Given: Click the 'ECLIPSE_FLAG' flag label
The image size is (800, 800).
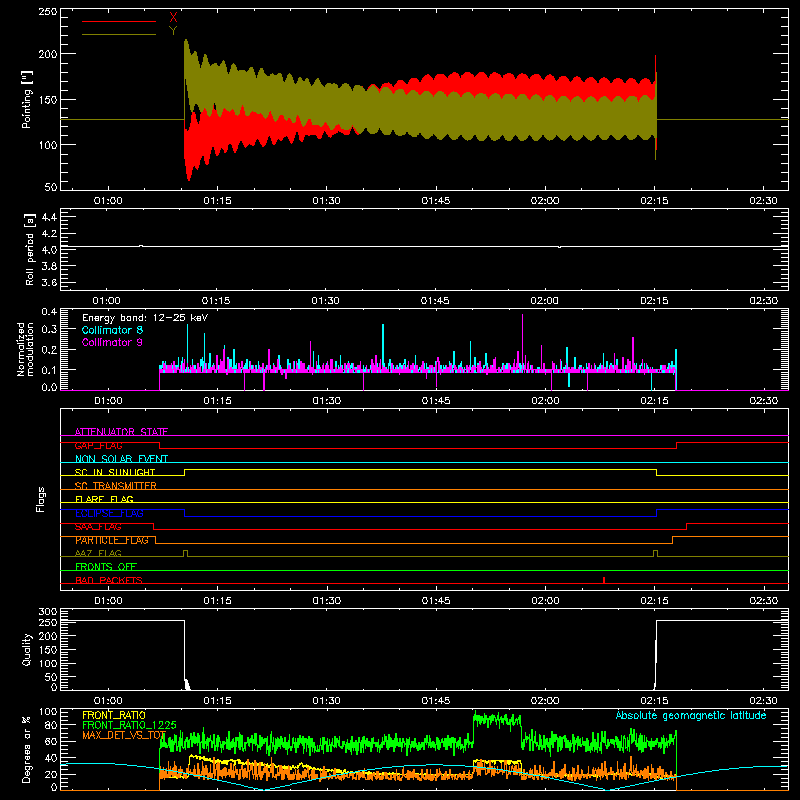Looking at the screenshot, I should (x=109, y=513).
